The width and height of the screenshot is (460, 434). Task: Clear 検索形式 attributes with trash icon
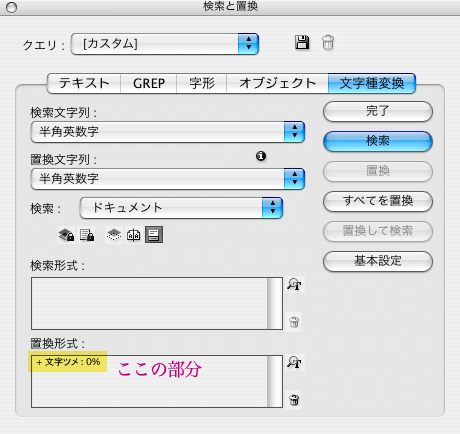[x=294, y=322]
